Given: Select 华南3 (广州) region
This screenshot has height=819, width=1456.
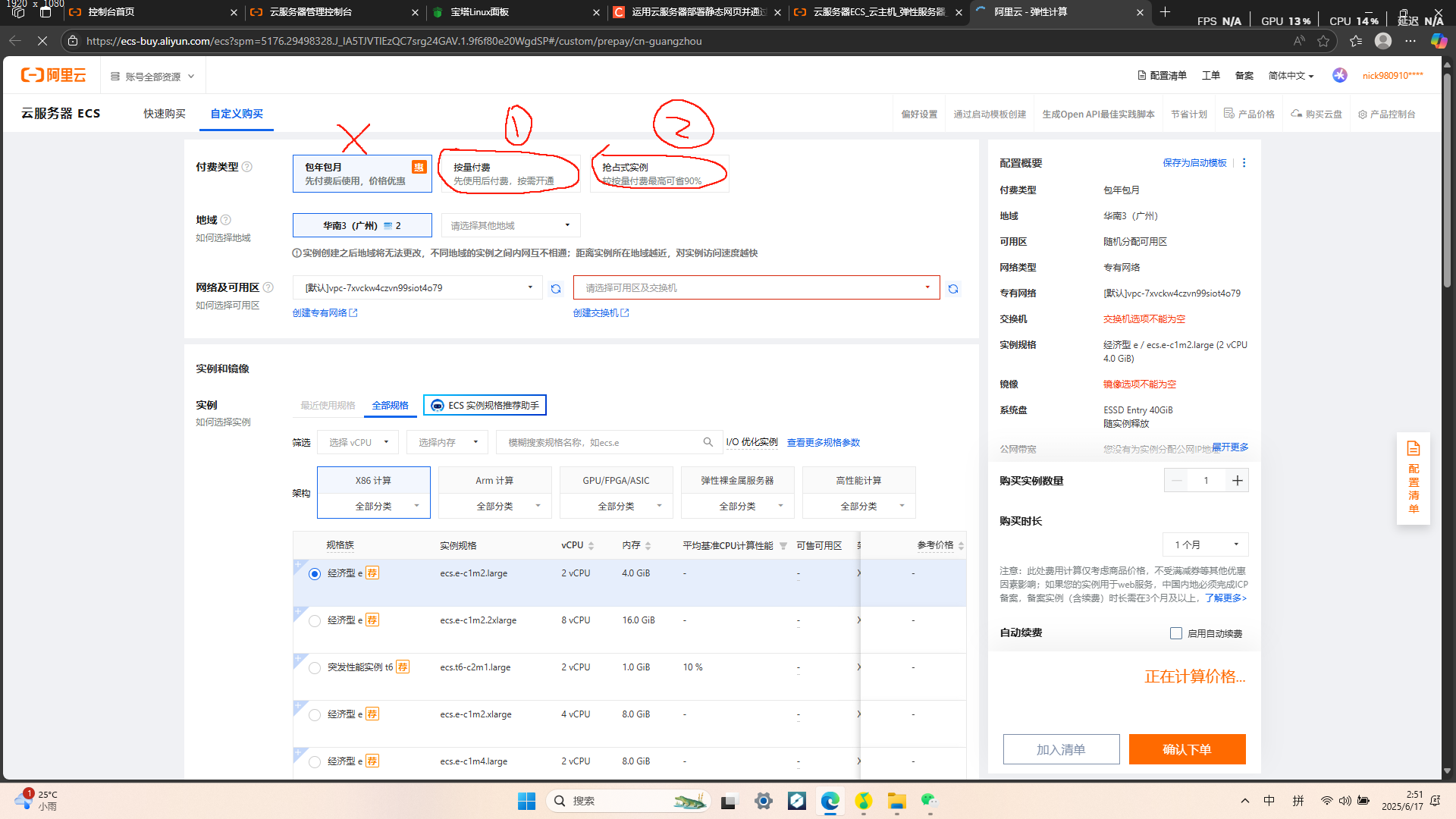Looking at the screenshot, I should point(362,225).
